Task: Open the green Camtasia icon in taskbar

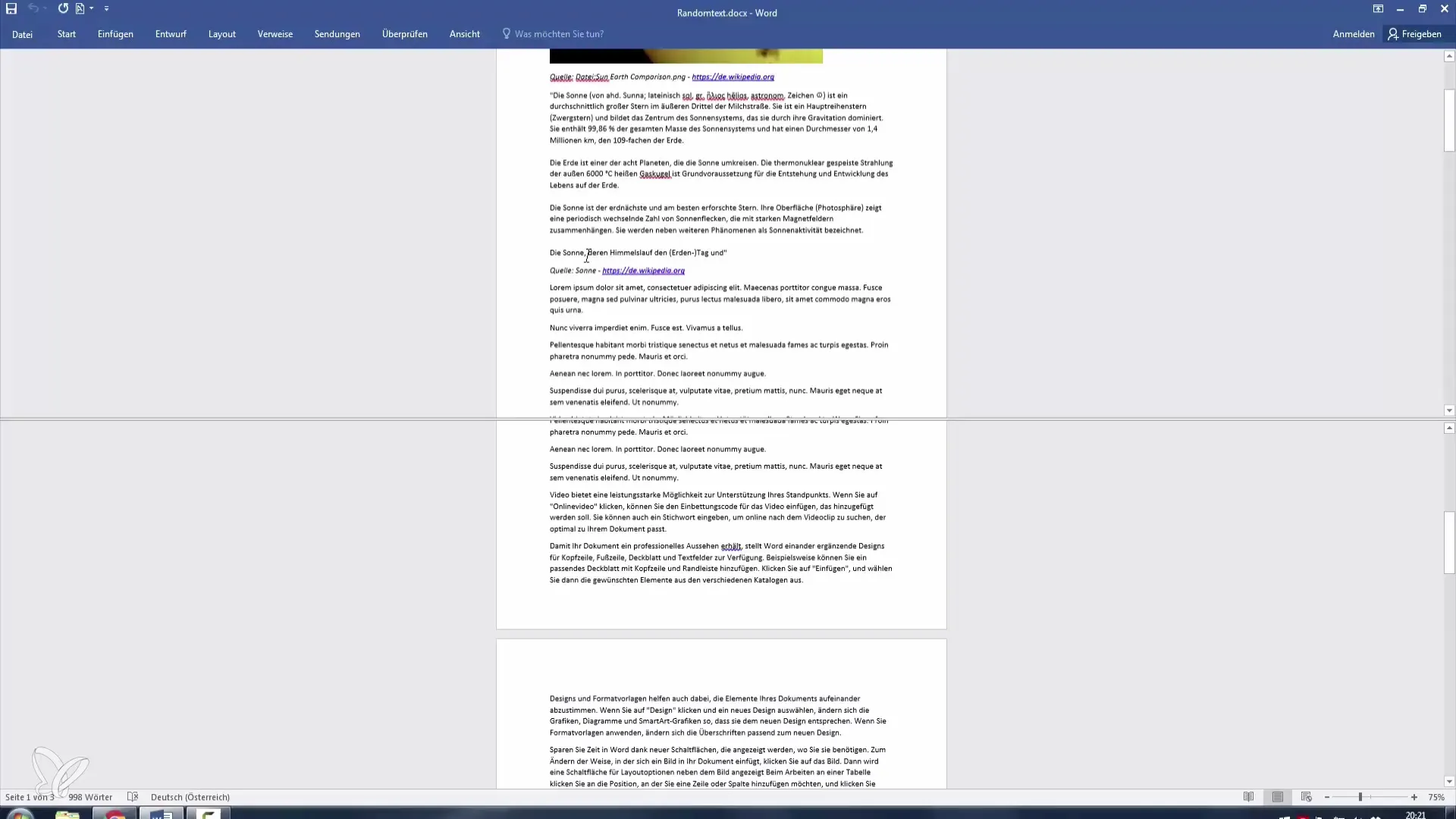Action: pos(208,814)
